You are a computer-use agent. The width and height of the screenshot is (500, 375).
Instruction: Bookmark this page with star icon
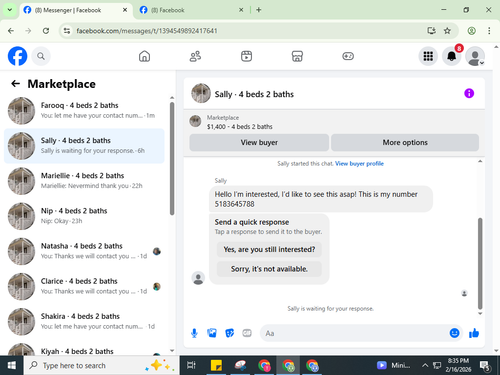447,31
